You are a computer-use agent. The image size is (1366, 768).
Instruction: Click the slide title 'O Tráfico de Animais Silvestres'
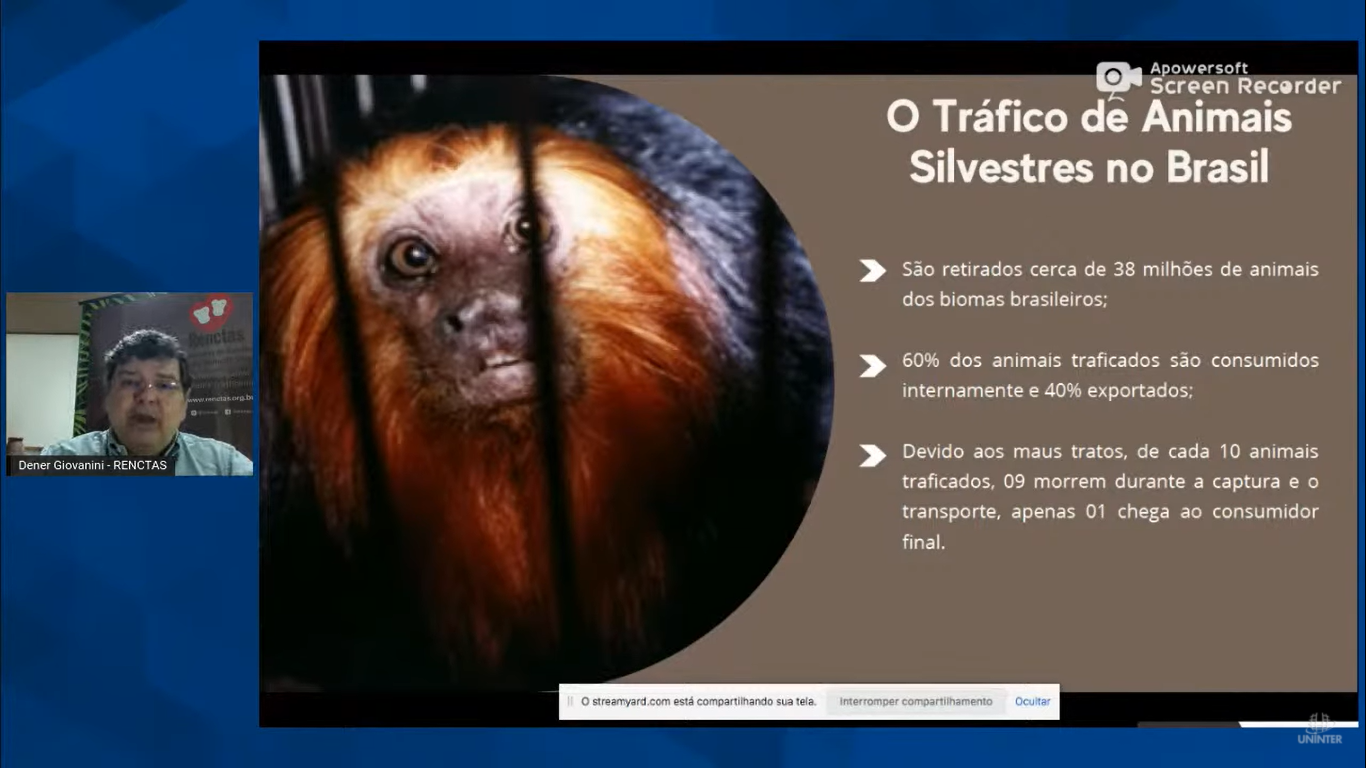(x=1088, y=142)
